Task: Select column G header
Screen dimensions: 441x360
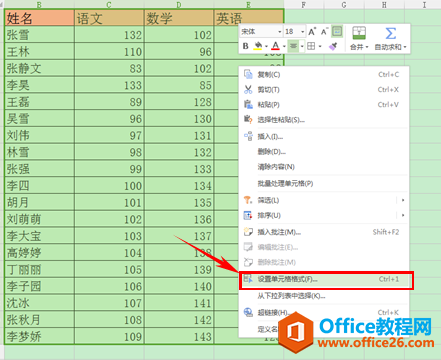Action: click(344, 4)
